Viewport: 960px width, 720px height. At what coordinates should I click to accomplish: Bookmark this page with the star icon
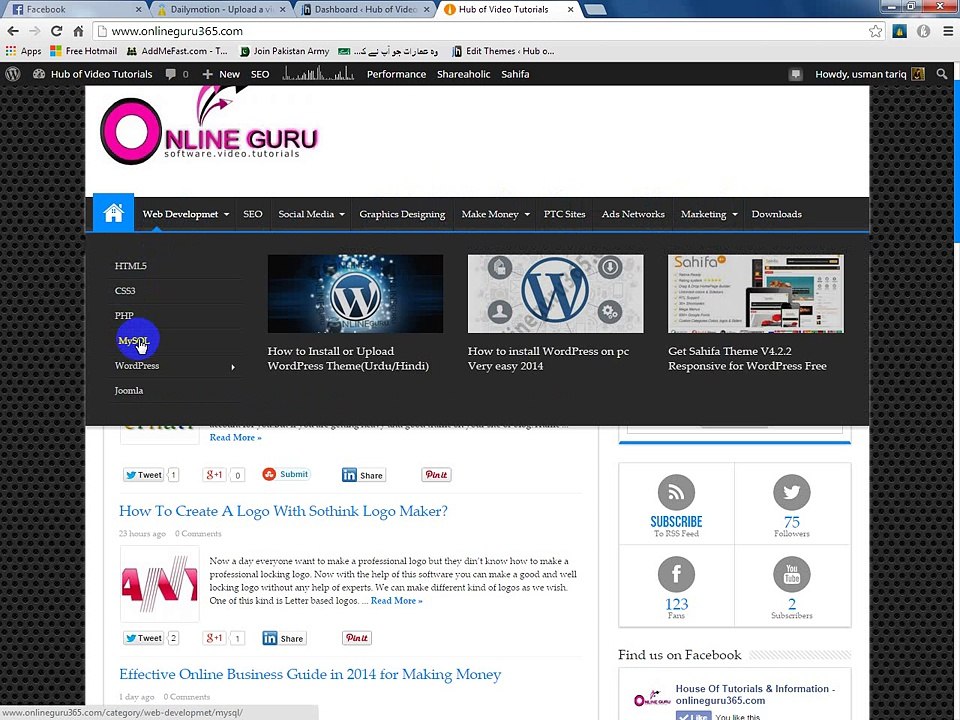coord(876,31)
